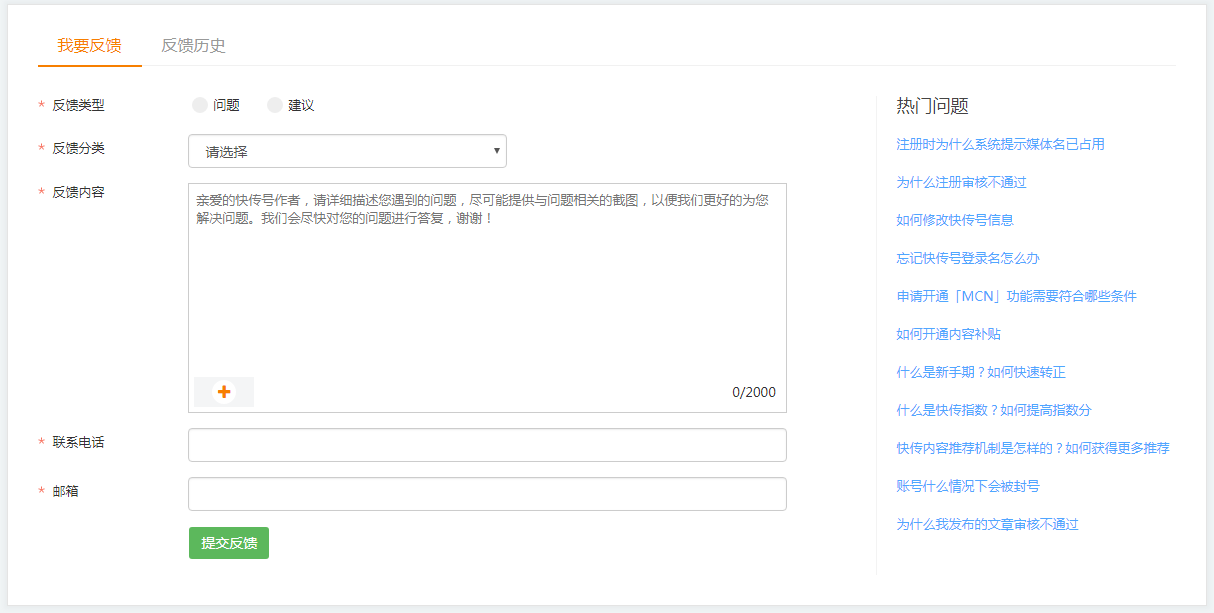The width and height of the screenshot is (1214, 613).
Task: Focus the 邮箱 input field
Action: pyautogui.click(x=487, y=494)
